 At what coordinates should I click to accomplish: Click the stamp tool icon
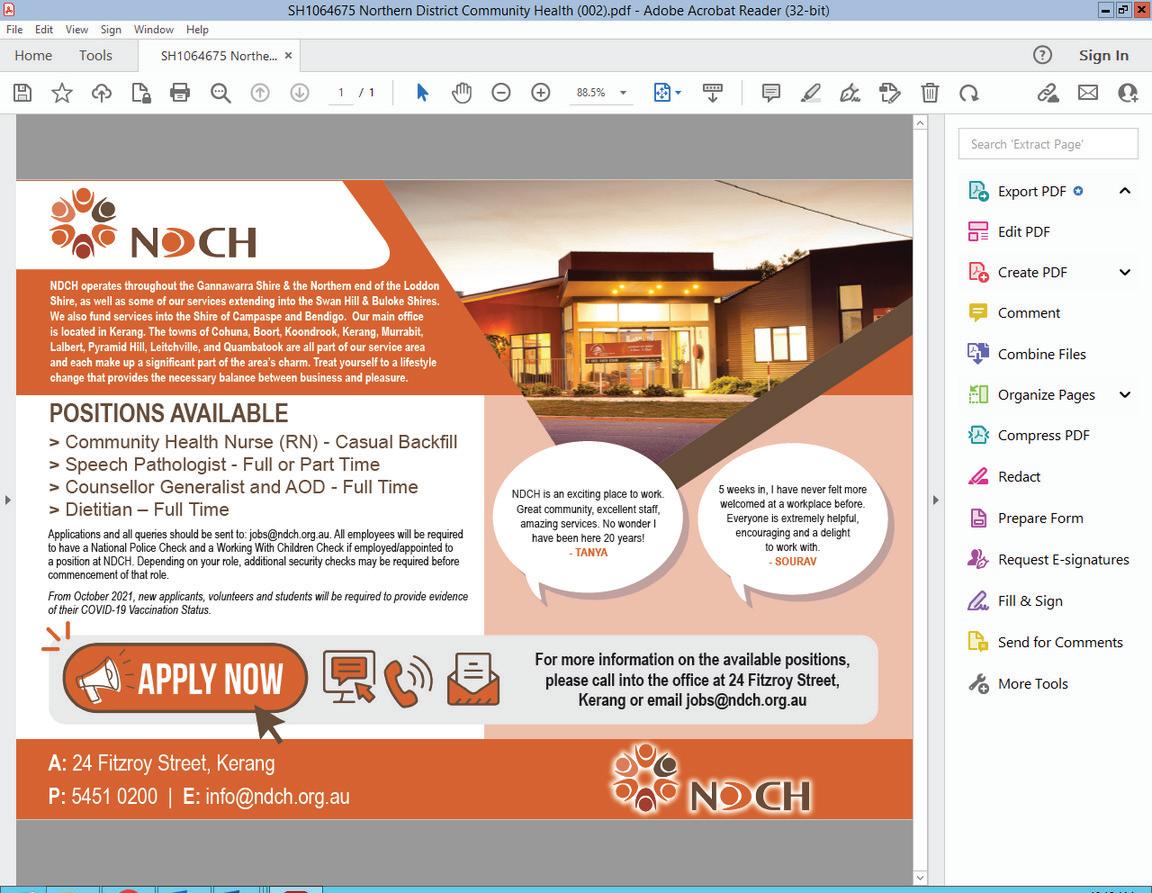point(890,93)
